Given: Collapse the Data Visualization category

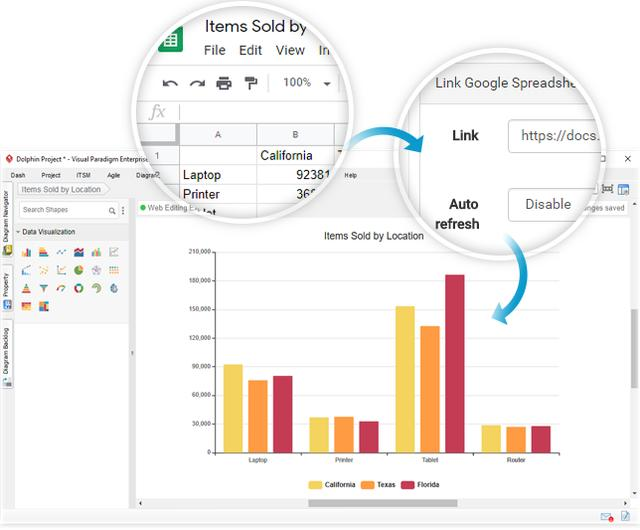Looking at the screenshot, I should 18,232.
